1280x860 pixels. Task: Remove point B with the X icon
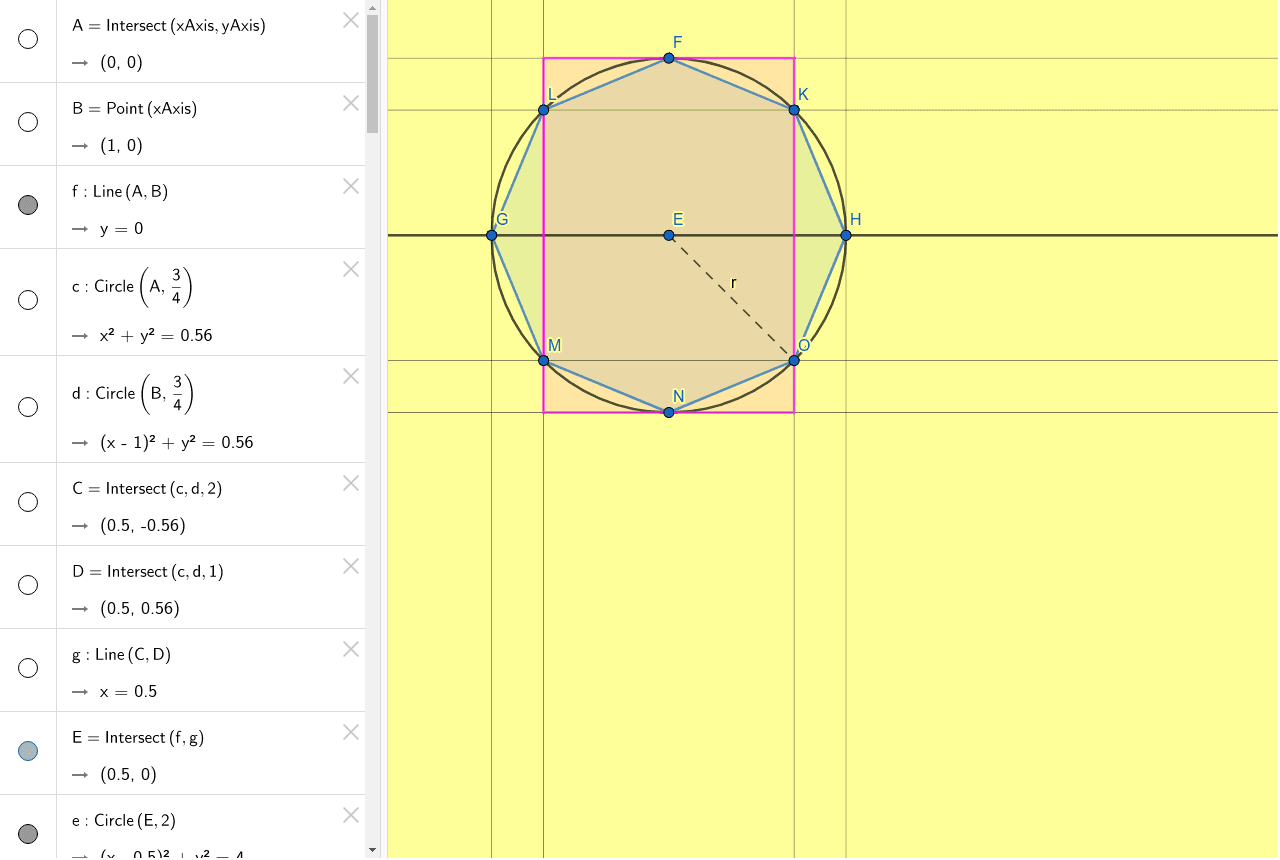click(351, 103)
